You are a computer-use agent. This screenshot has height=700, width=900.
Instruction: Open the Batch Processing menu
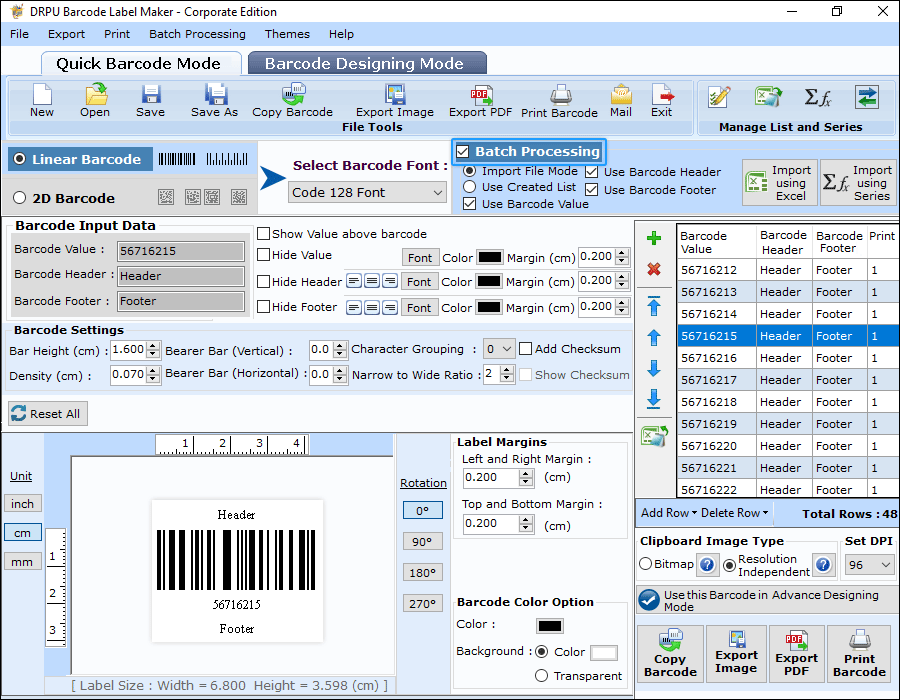[197, 34]
